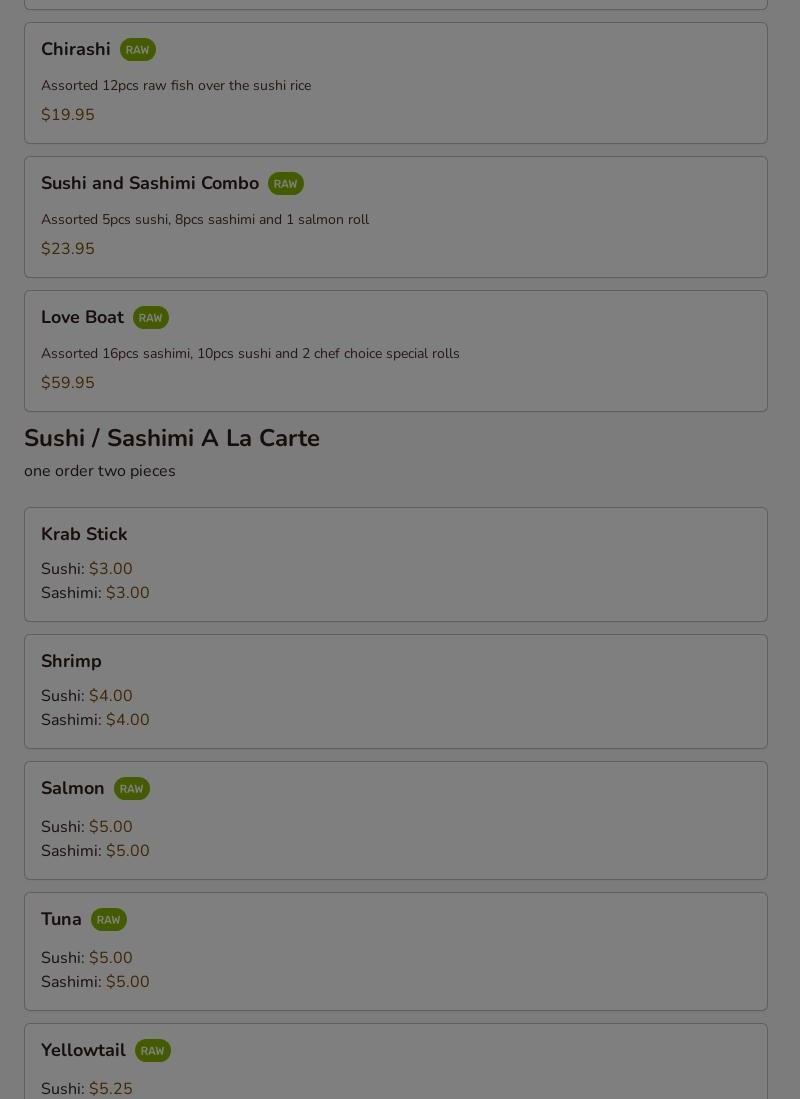This screenshot has height=1099, width=800.
Task: Click the RAW badge next to Chirashi
Action: [x=137, y=50]
